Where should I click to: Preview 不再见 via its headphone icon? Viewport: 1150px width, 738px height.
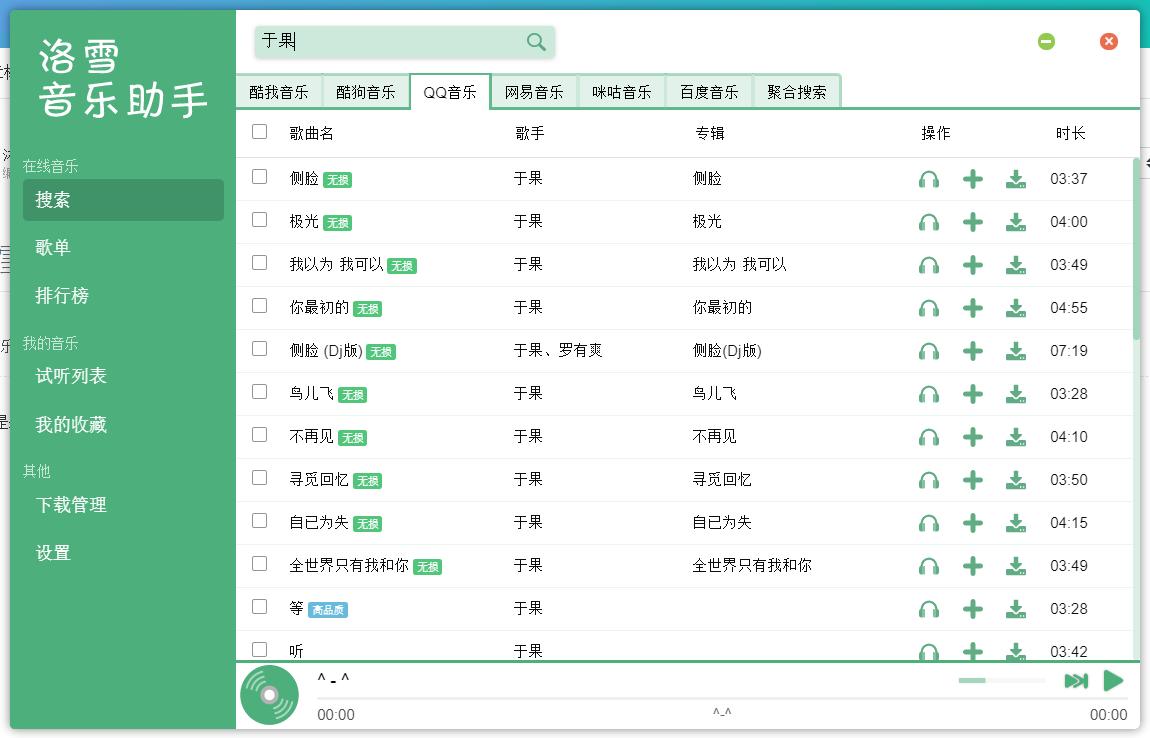(929, 437)
